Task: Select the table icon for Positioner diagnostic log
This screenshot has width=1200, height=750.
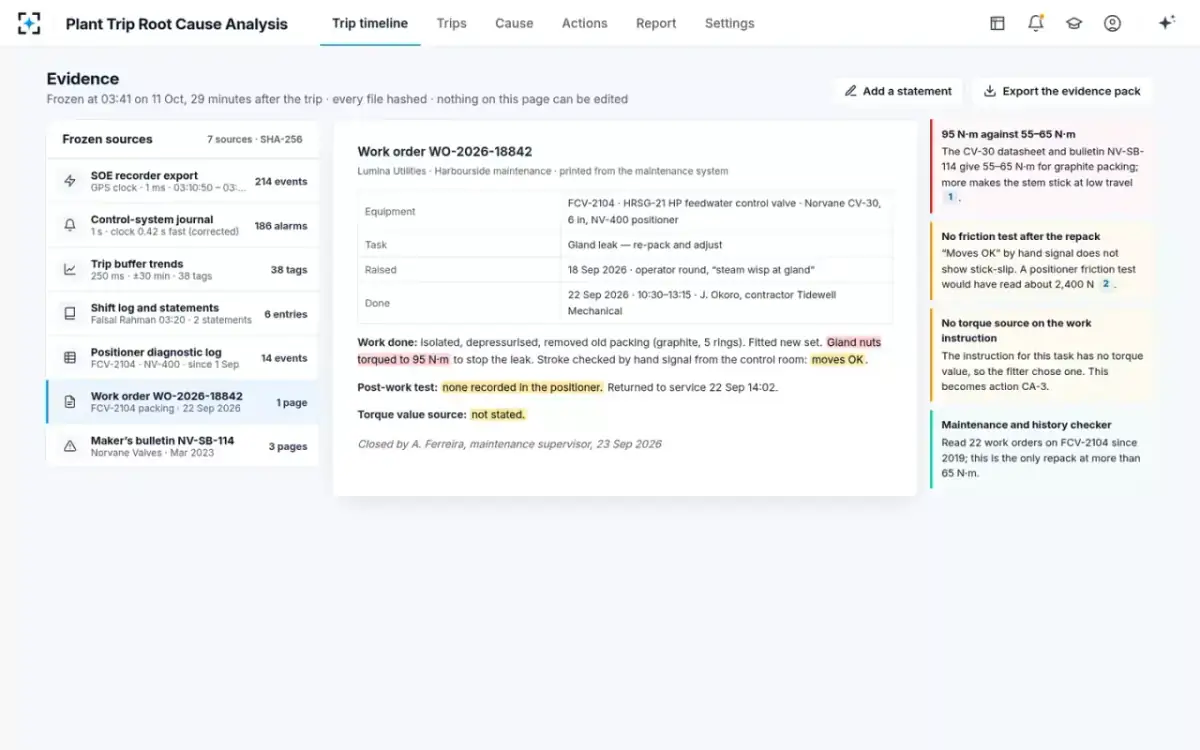Action: point(70,357)
